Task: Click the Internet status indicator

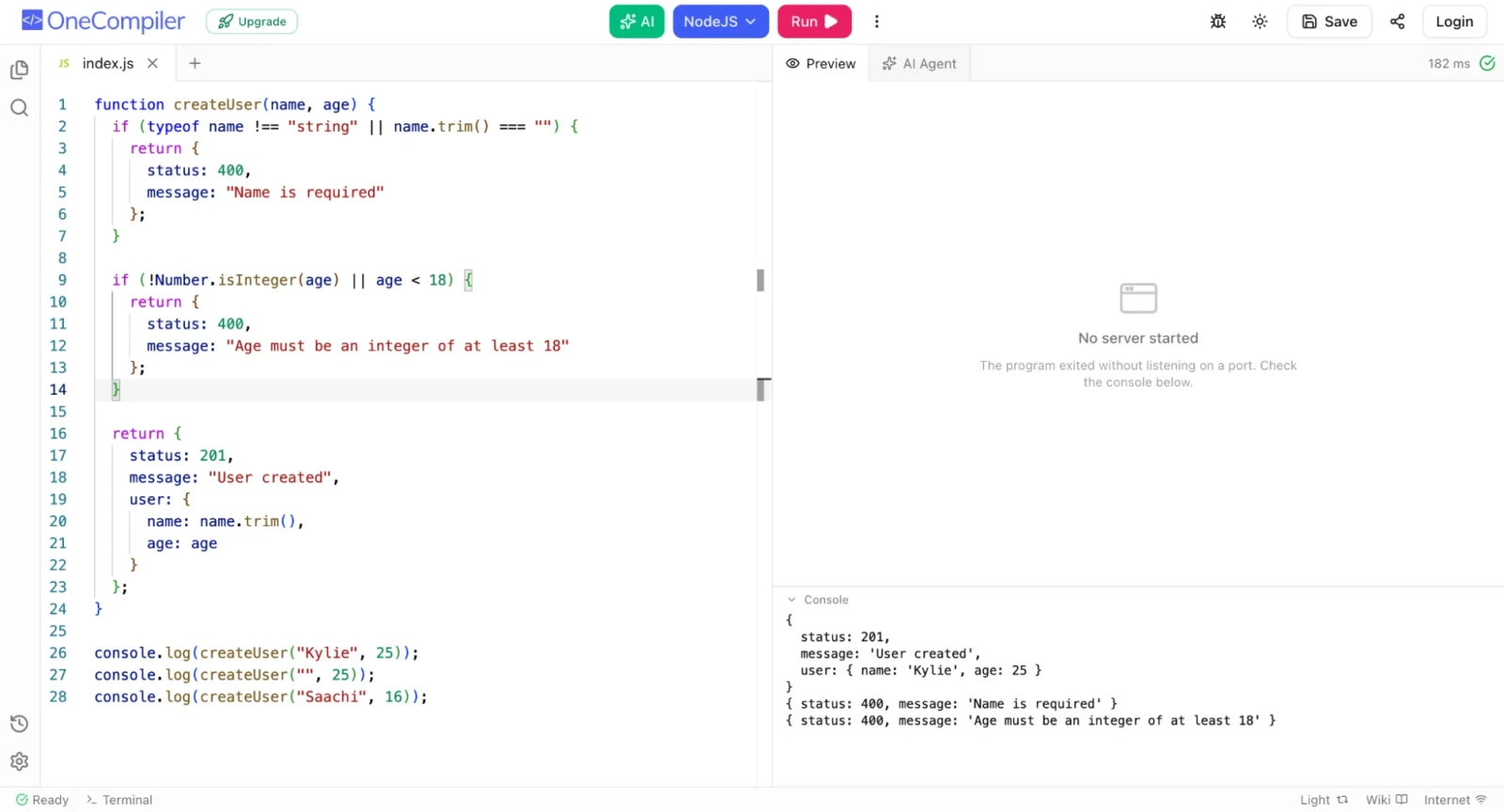Action: tap(1455, 800)
